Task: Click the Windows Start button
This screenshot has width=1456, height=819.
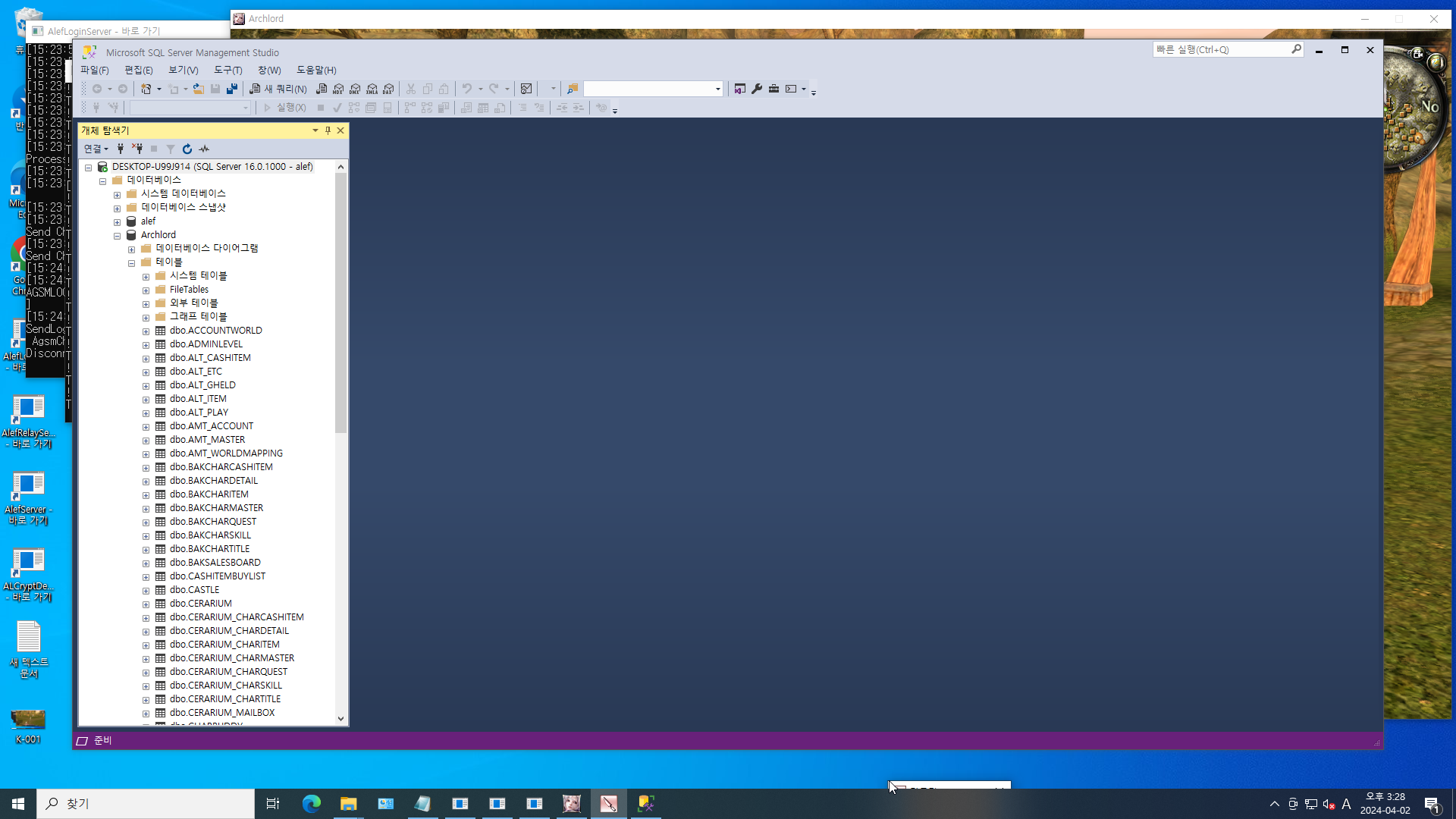Action: click(18, 804)
